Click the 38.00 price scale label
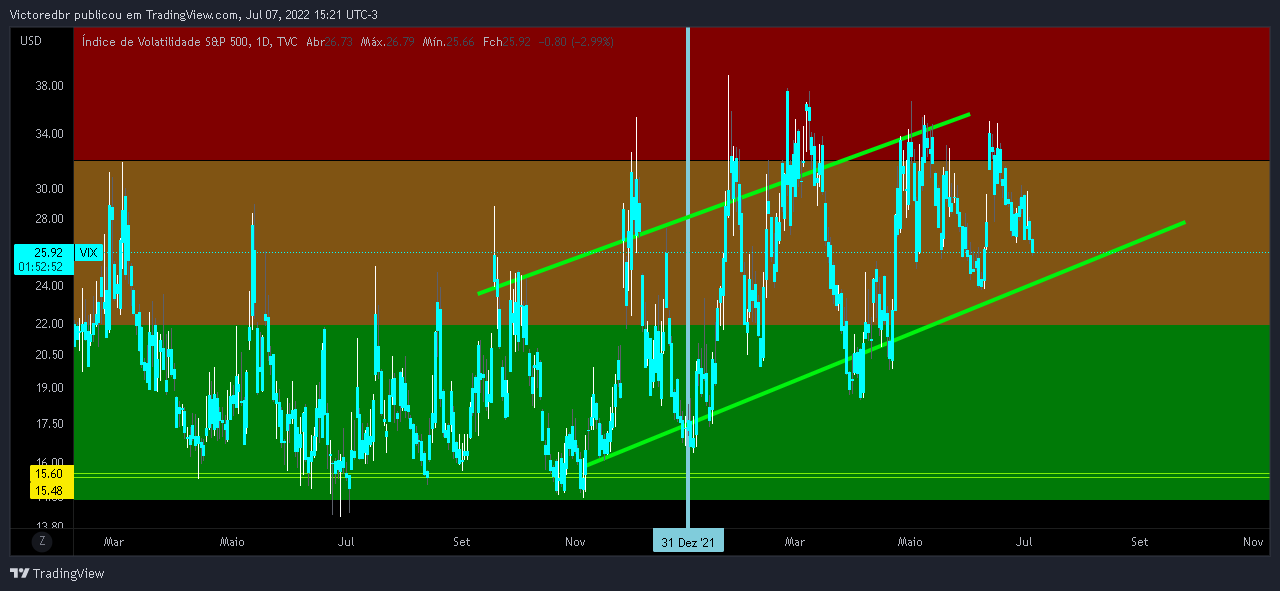The height and width of the screenshot is (591, 1280). click(50, 86)
